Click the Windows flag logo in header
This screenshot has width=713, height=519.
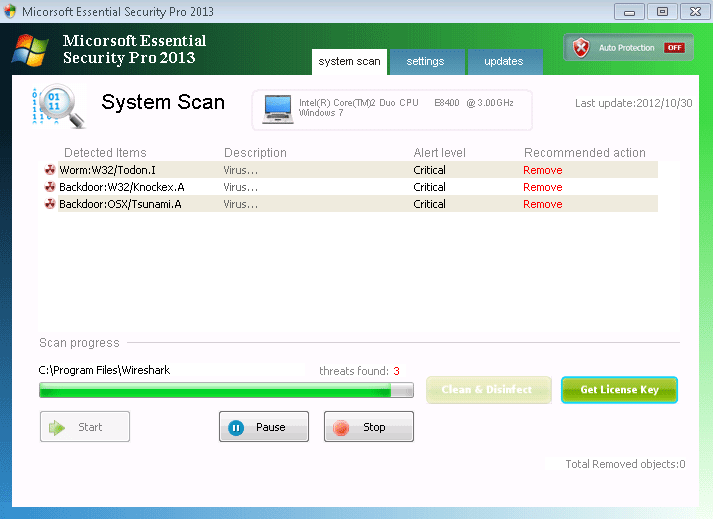point(30,51)
